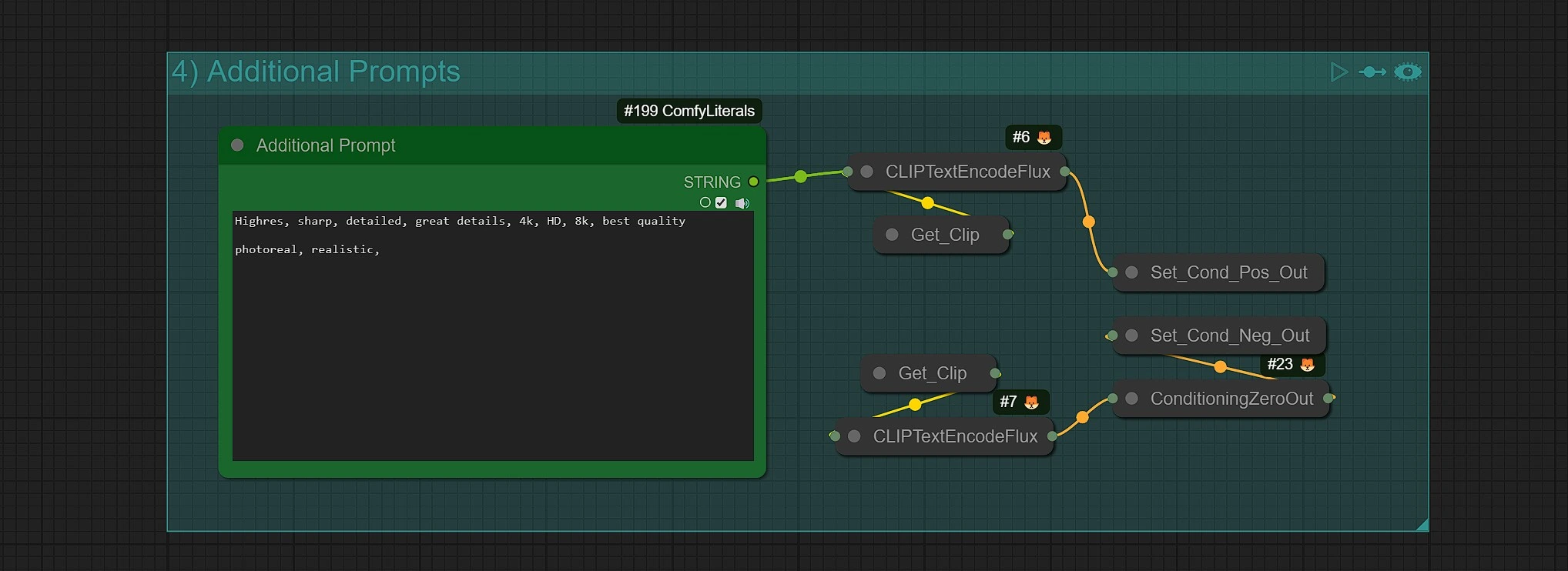This screenshot has width=1568, height=571.
Task: Click the '#6' number on the badge
Action: [x=1020, y=137]
